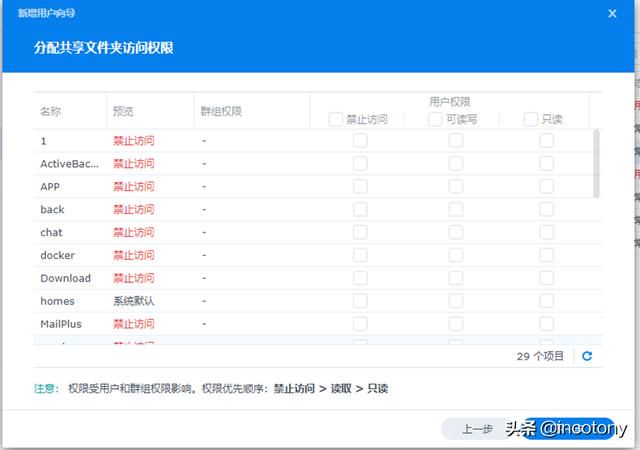Tick the header 只读 select-all checkbox
The height and width of the screenshot is (450, 640).
tap(530, 119)
